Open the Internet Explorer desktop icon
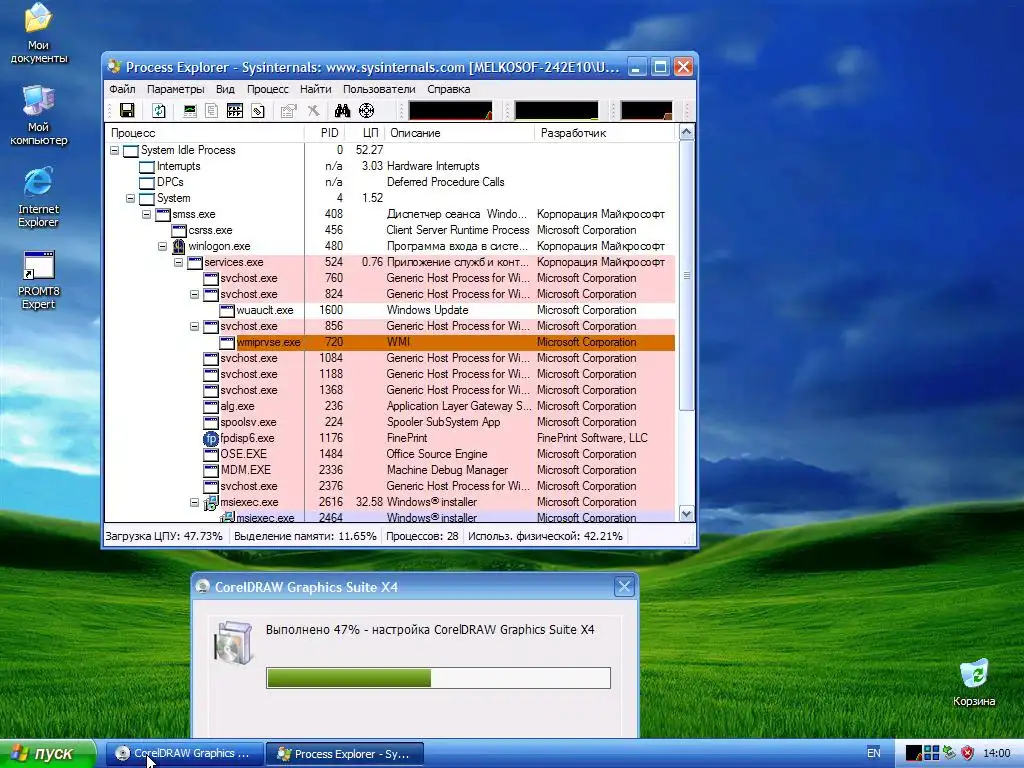 click(39, 197)
